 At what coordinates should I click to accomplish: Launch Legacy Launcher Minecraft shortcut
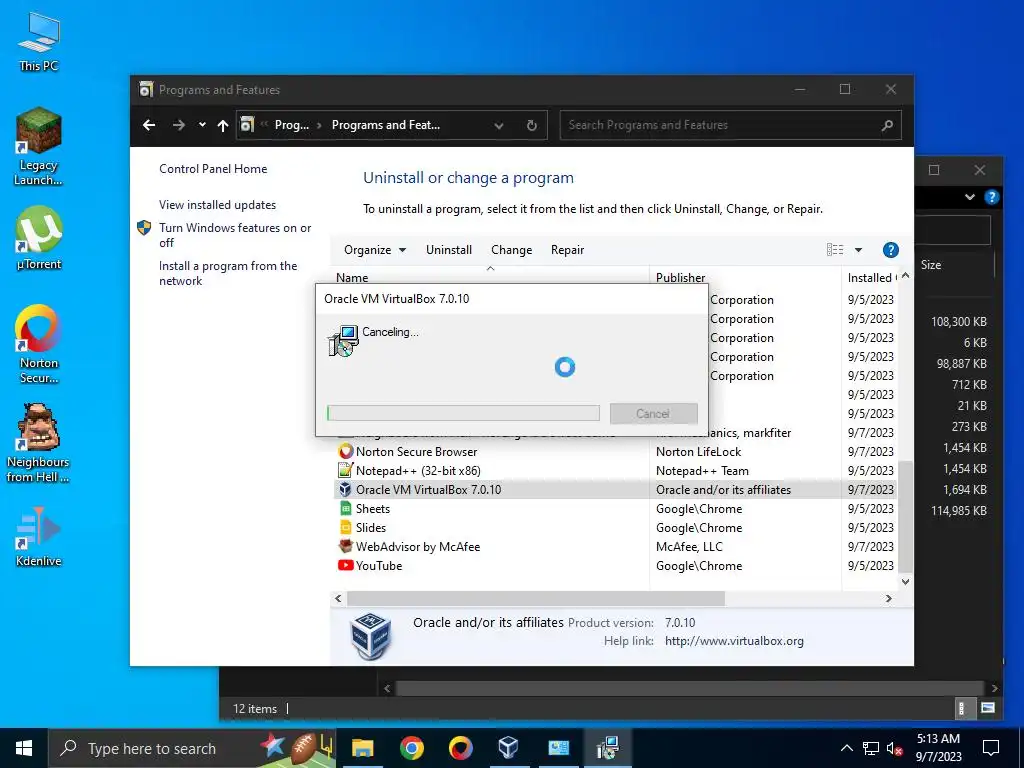38,146
